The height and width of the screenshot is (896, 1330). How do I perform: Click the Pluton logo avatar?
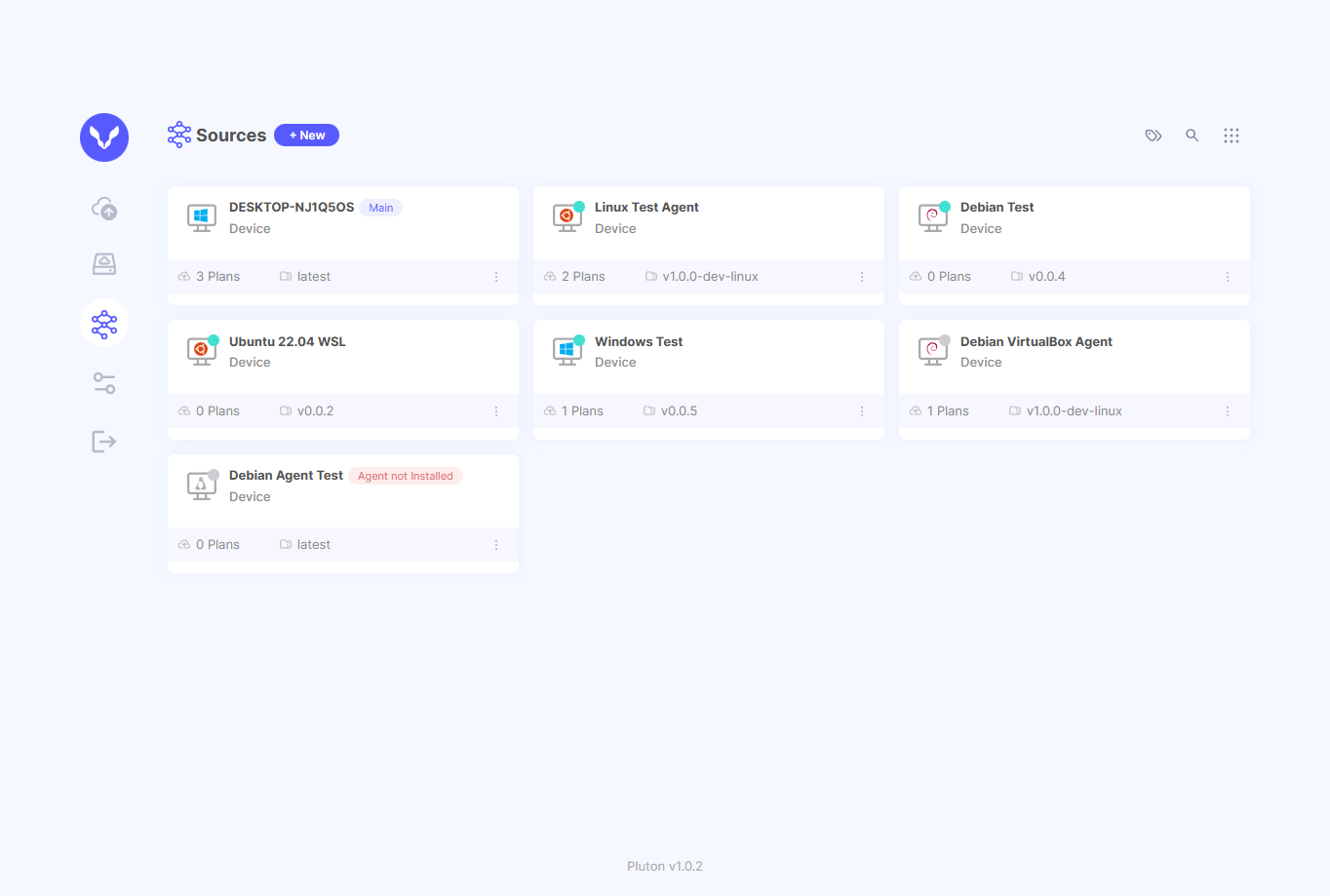pyautogui.click(x=103, y=137)
